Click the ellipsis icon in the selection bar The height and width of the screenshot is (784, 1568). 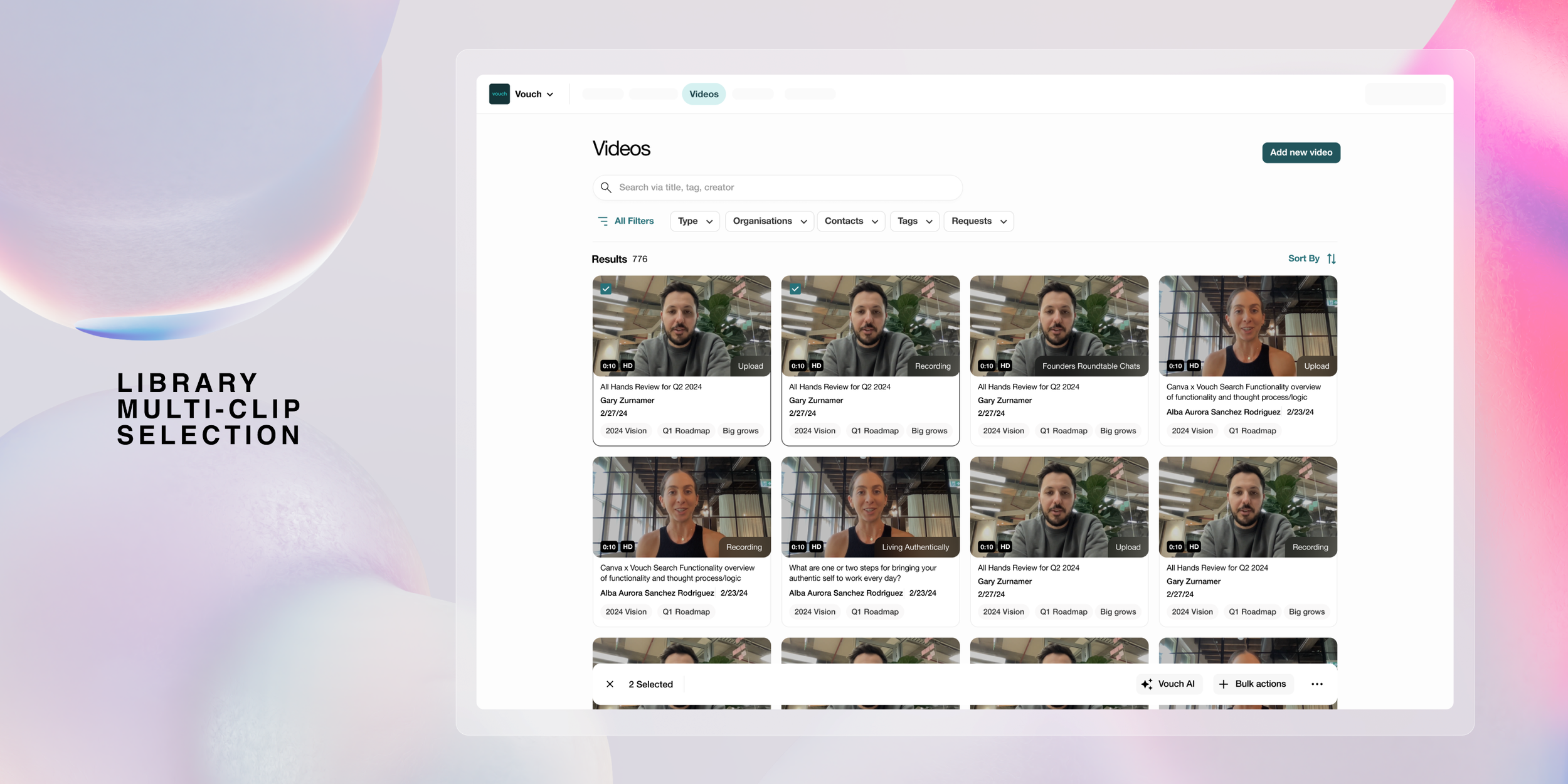point(1316,684)
